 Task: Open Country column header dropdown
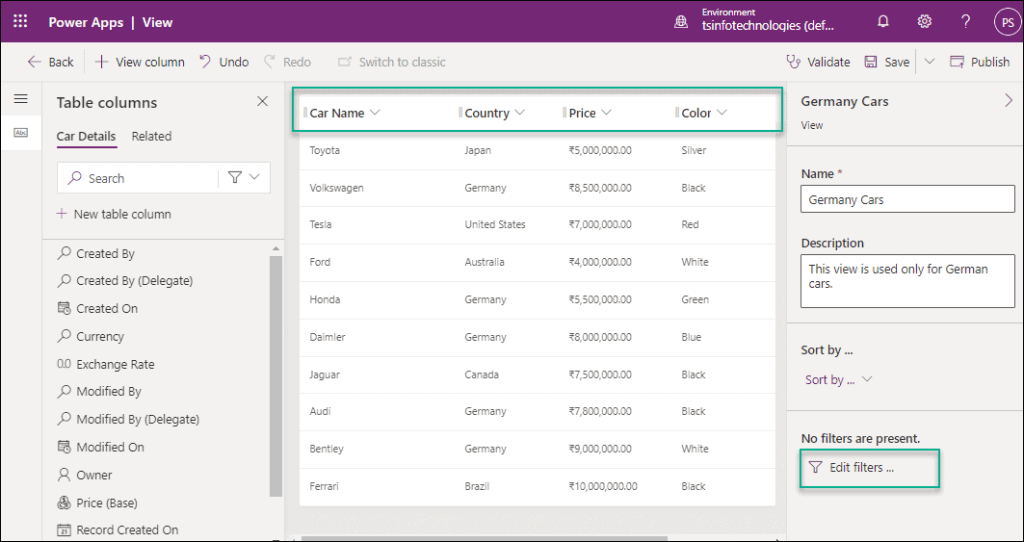[520, 112]
